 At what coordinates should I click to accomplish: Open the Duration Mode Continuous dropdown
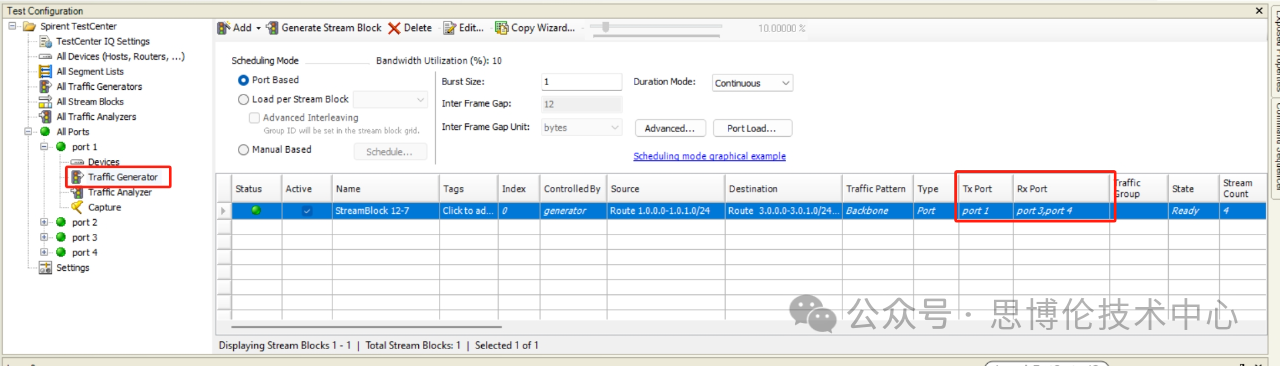[x=752, y=83]
